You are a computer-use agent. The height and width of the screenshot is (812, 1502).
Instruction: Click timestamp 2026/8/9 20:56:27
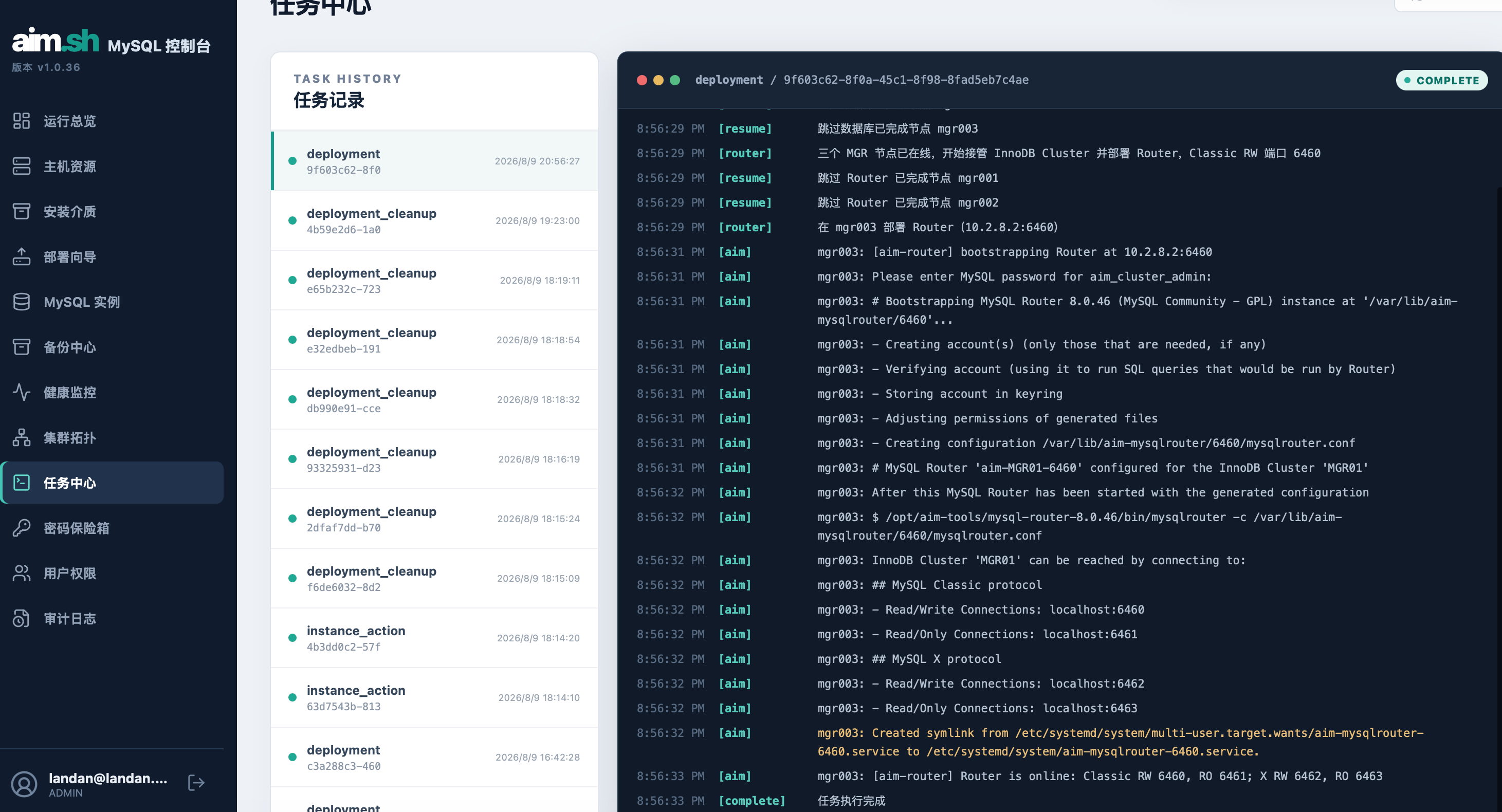(x=537, y=161)
